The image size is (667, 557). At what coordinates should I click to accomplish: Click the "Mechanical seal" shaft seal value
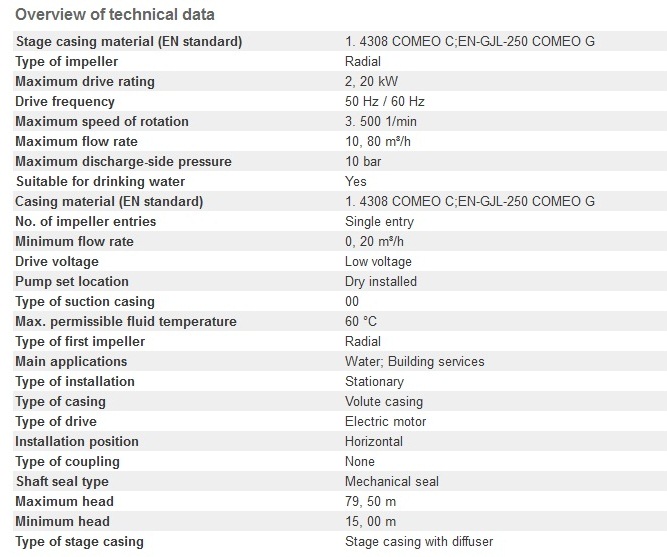392,481
